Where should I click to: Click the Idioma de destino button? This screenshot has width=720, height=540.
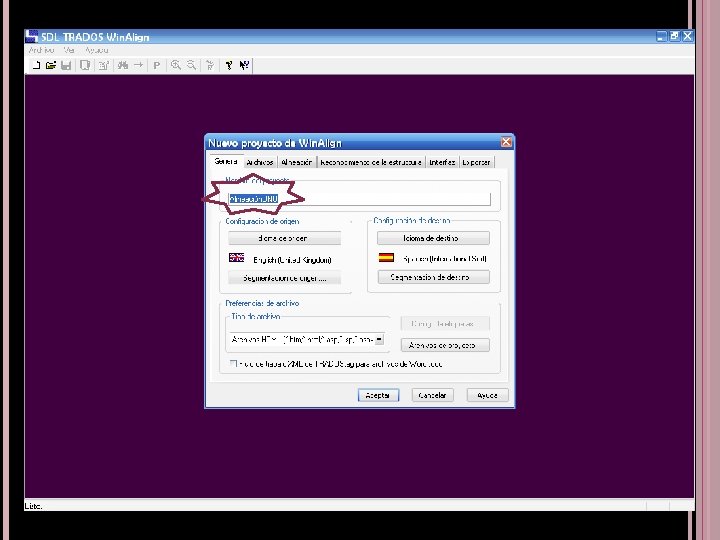(x=433, y=238)
